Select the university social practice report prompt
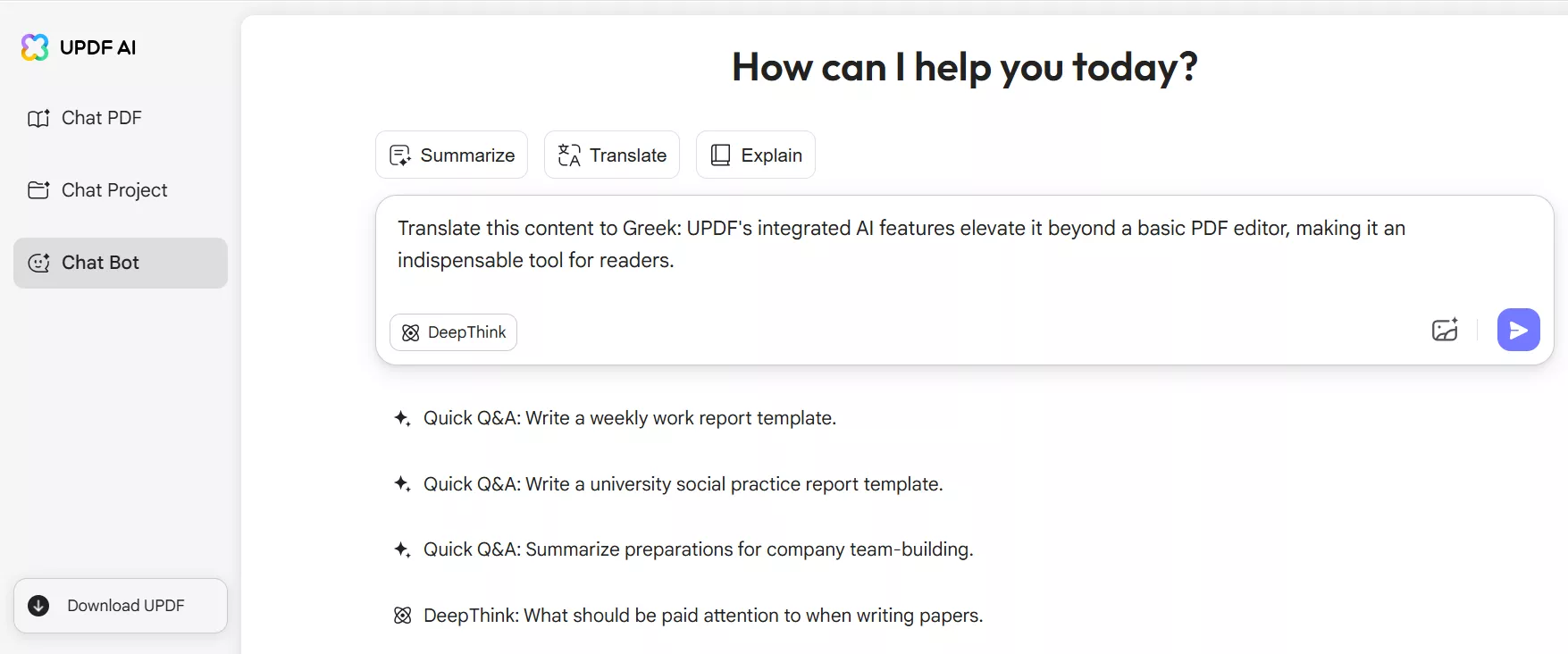The image size is (1568, 654). click(682, 483)
